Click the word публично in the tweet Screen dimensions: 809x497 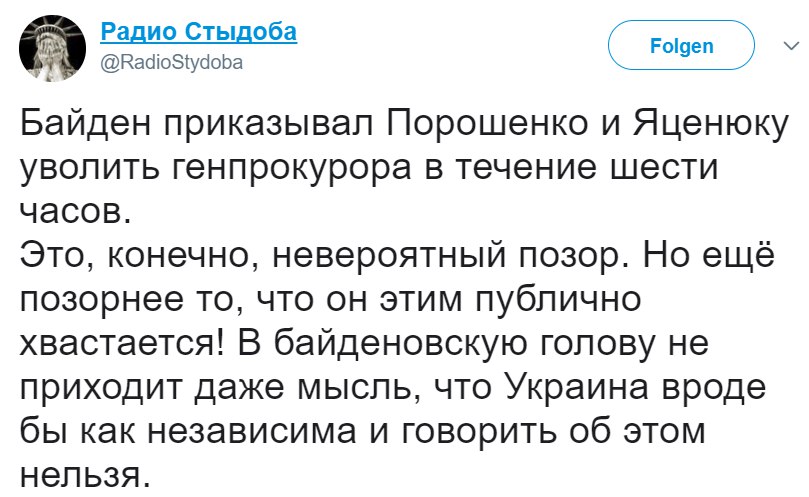pyautogui.click(x=558, y=299)
